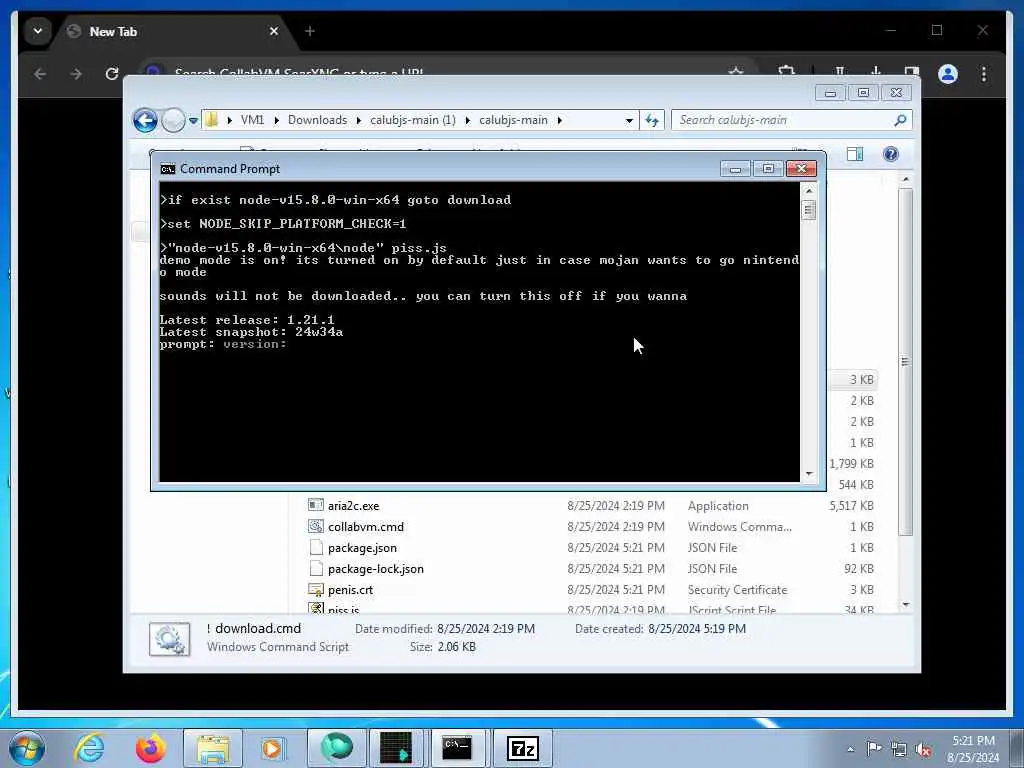This screenshot has height=768, width=1024.
Task: Open recent pages dropdown beside Explorer forward button
Action: point(193,121)
